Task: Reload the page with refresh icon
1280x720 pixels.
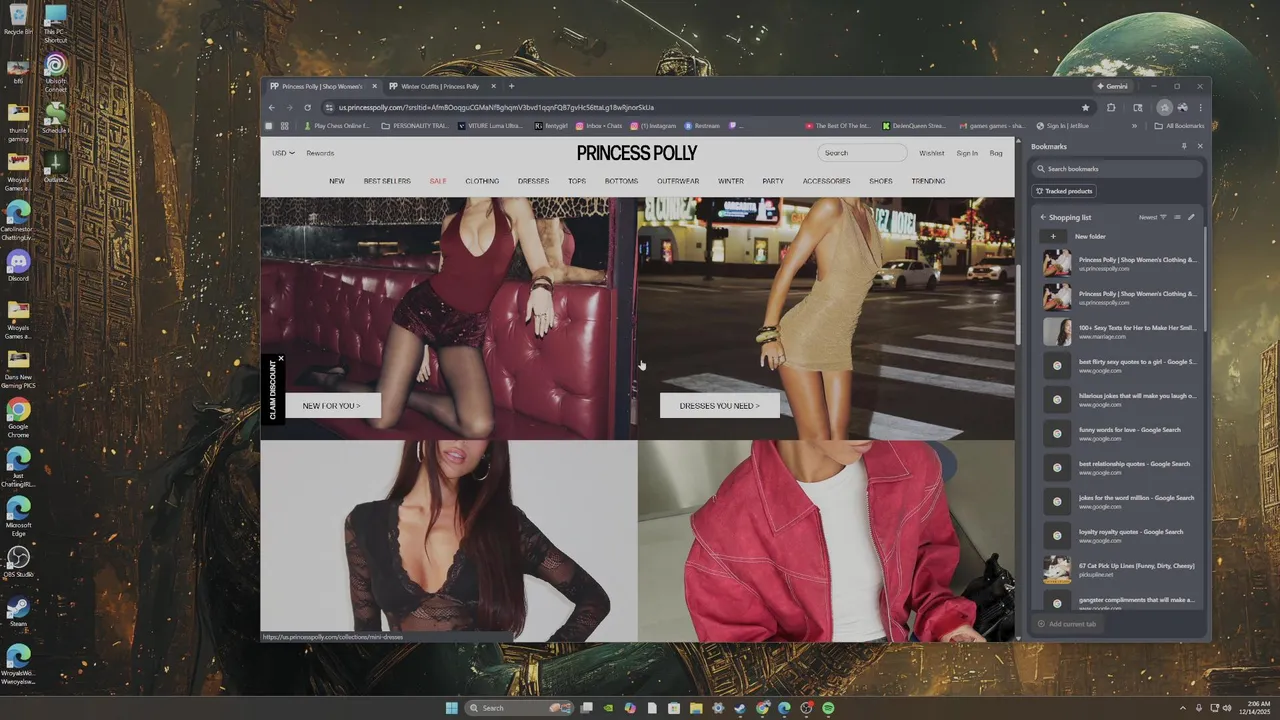Action: 307,107
